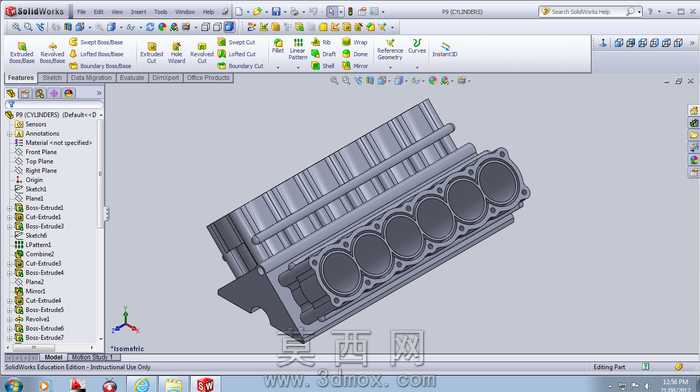Select the Dome tool

(355, 54)
